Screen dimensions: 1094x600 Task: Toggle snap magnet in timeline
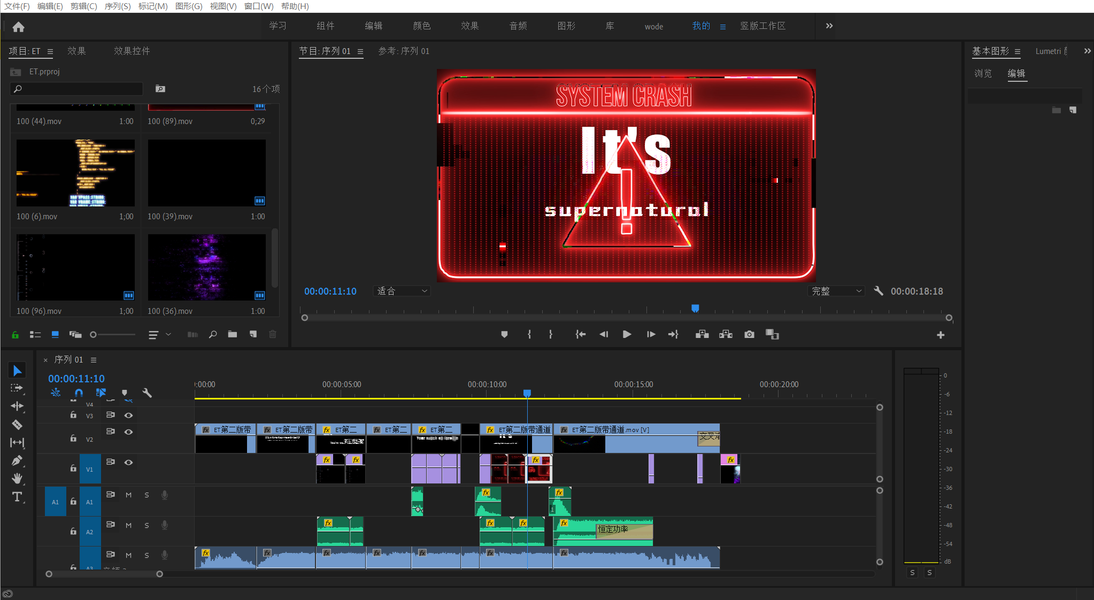78,393
